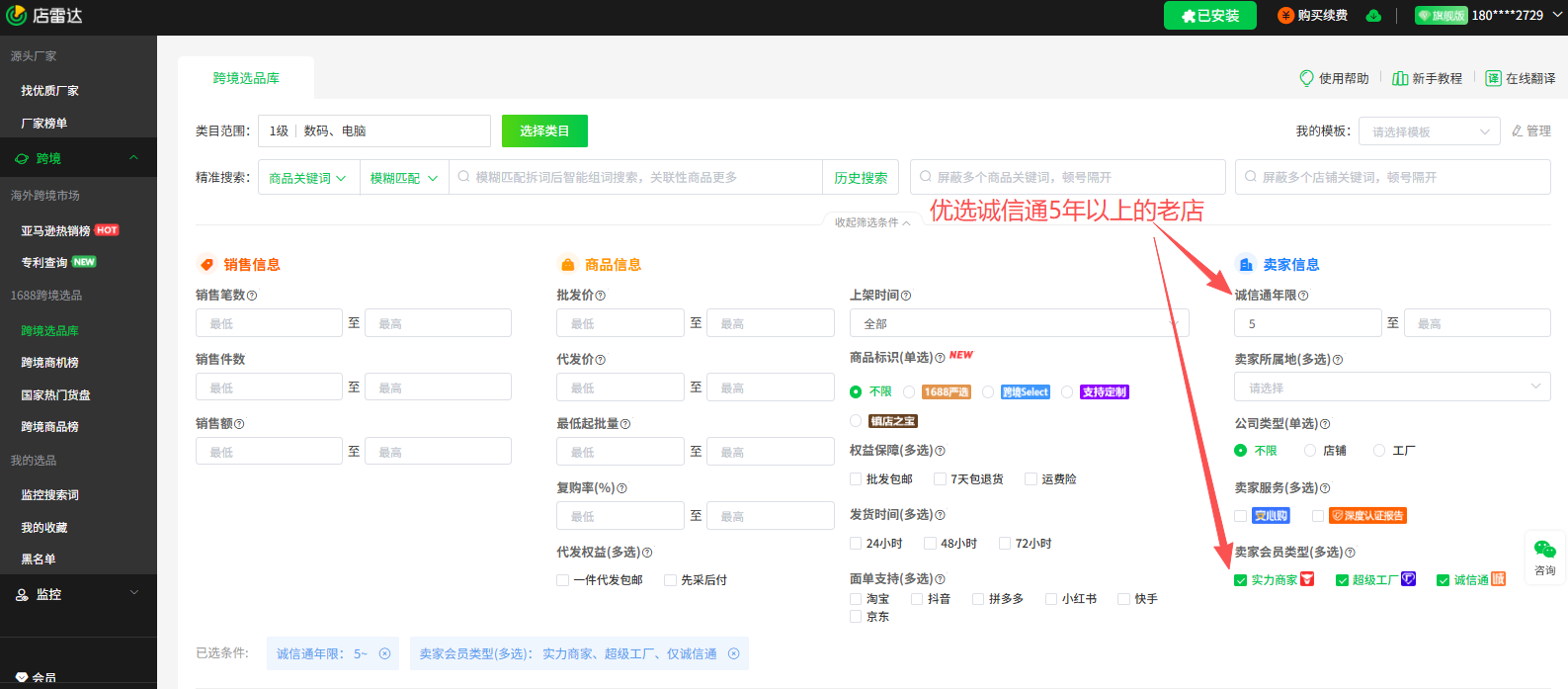The height and width of the screenshot is (689, 1568).
Task: Remove the 卖家会员类型 selected condition tag
Action: (734, 653)
